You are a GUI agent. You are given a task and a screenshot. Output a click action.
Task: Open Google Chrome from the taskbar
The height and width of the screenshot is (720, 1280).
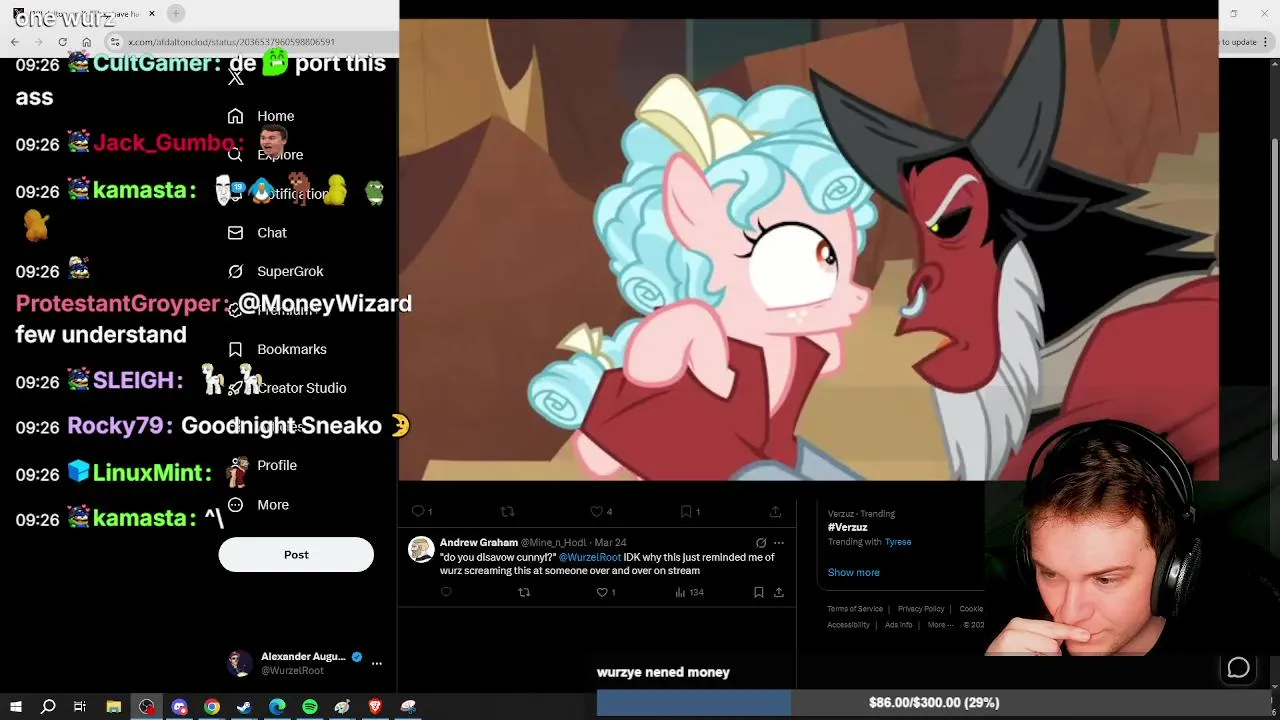[212, 707]
